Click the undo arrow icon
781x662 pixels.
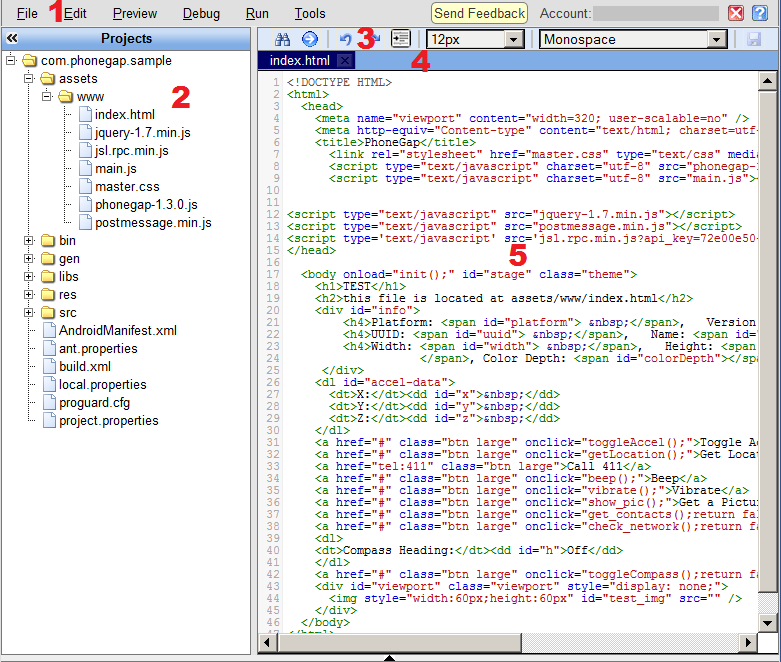click(x=345, y=39)
